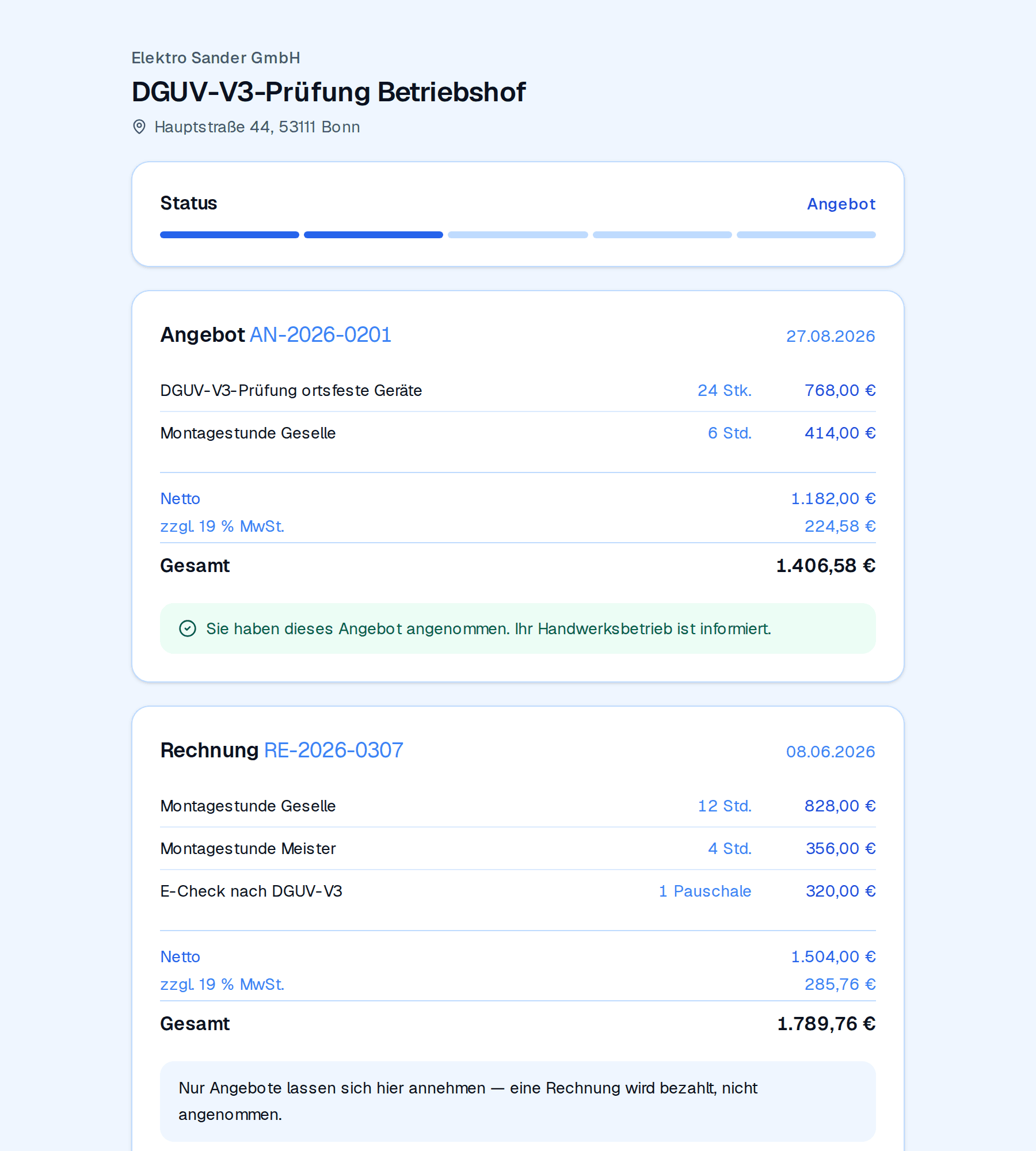Click the Angebot status label
The width and height of the screenshot is (1036, 1151).
point(841,204)
